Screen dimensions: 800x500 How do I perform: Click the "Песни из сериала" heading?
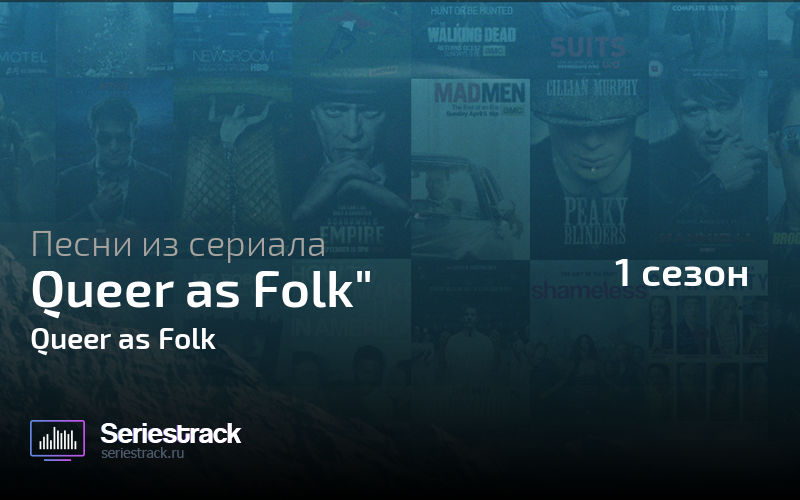(x=178, y=244)
